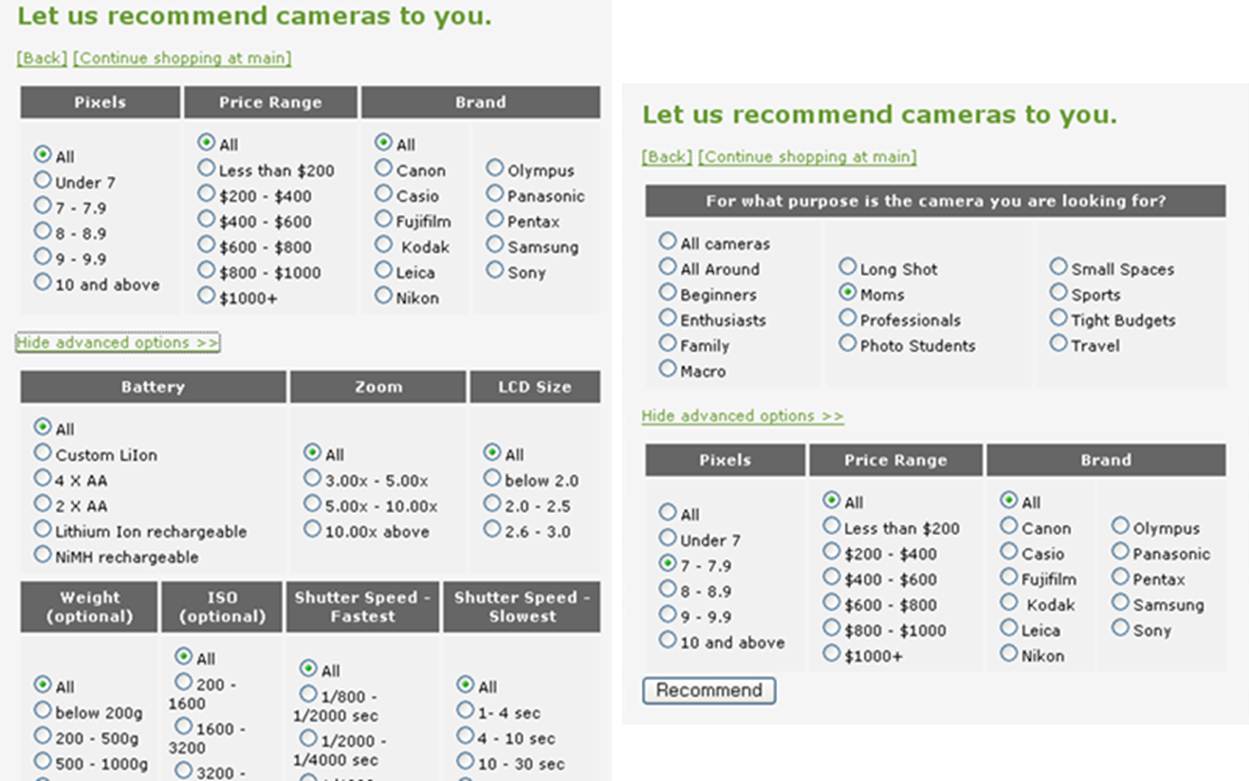Choose 'All Around' purpose option

click(667, 267)
